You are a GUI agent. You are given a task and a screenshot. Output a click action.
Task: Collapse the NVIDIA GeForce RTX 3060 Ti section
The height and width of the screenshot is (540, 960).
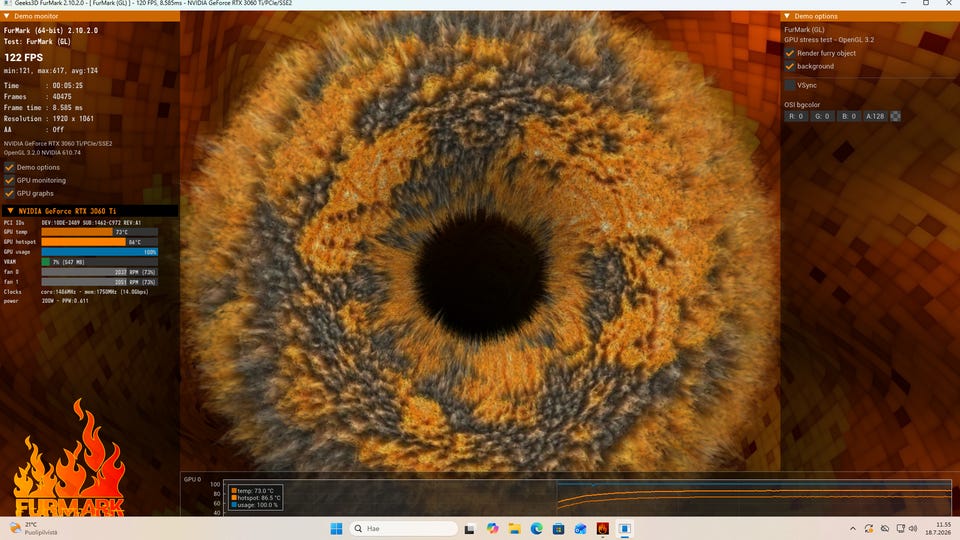(10, 211)
